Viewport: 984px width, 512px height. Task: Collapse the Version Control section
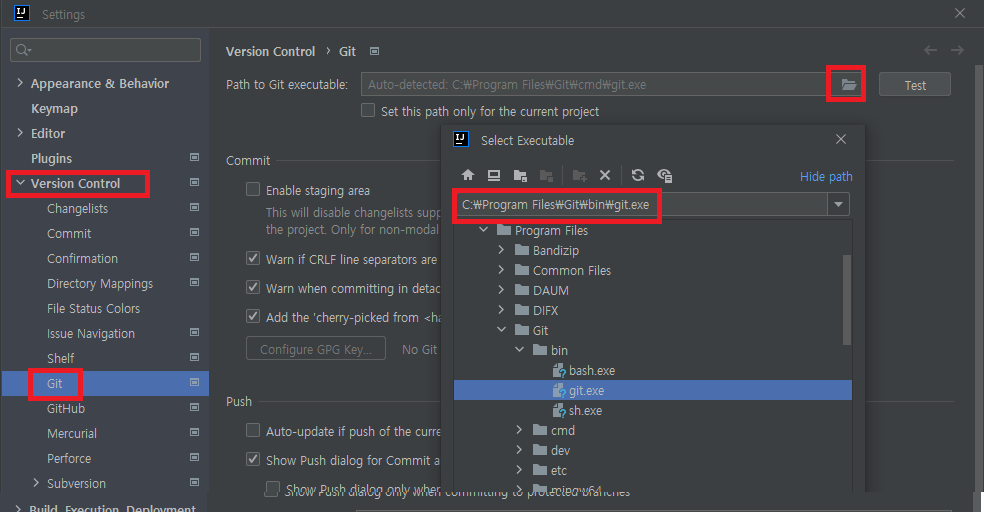[20, 183]
